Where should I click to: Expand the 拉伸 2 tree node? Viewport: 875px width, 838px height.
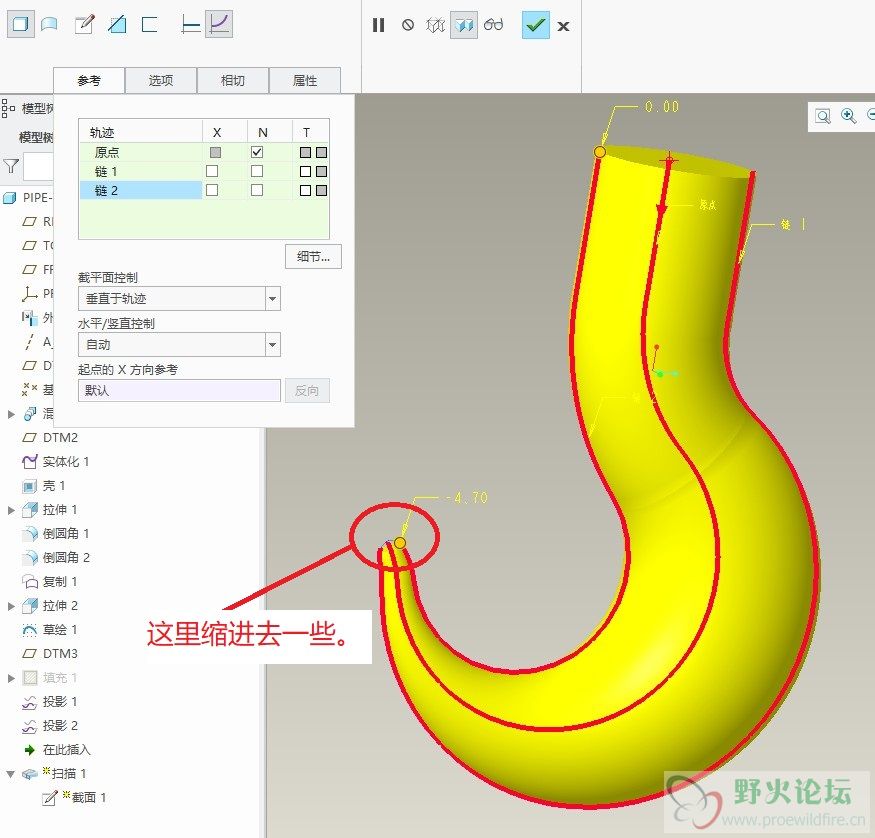click(11, 606)
